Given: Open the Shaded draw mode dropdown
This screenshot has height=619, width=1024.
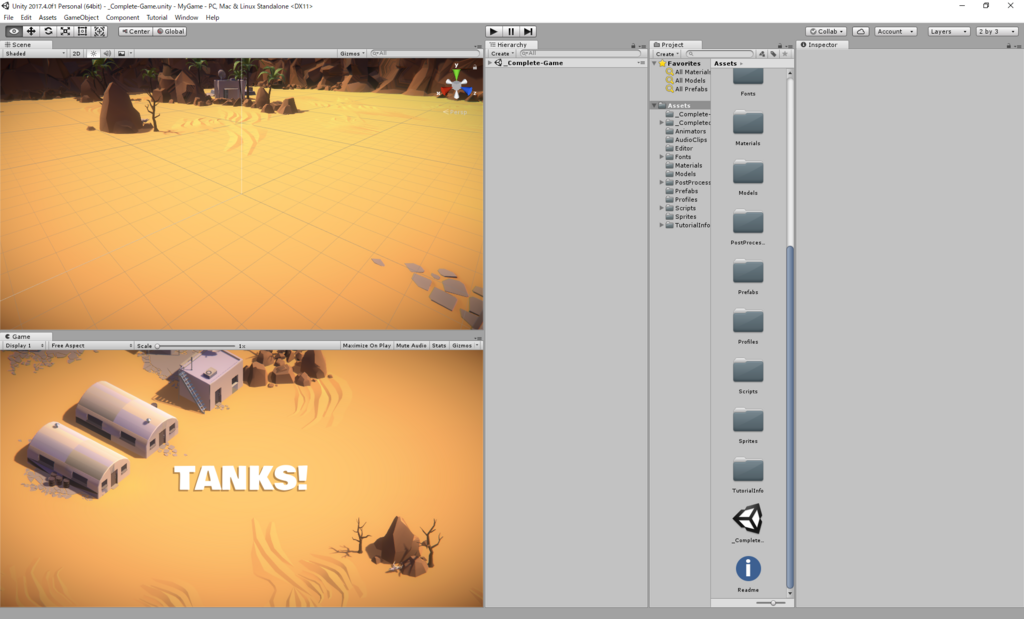Looking at the screenshot, I should [35, 54].
